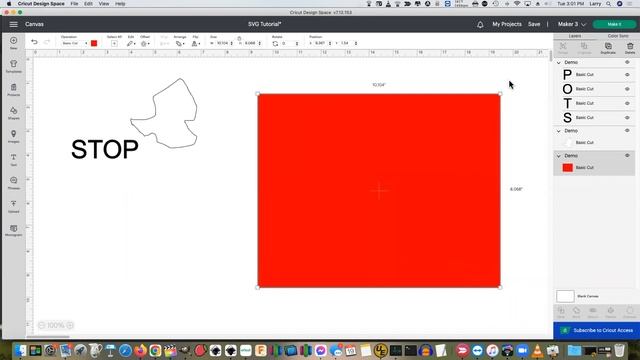
Task: Open the Edit menu in menu bar
Action: (88, 4)
